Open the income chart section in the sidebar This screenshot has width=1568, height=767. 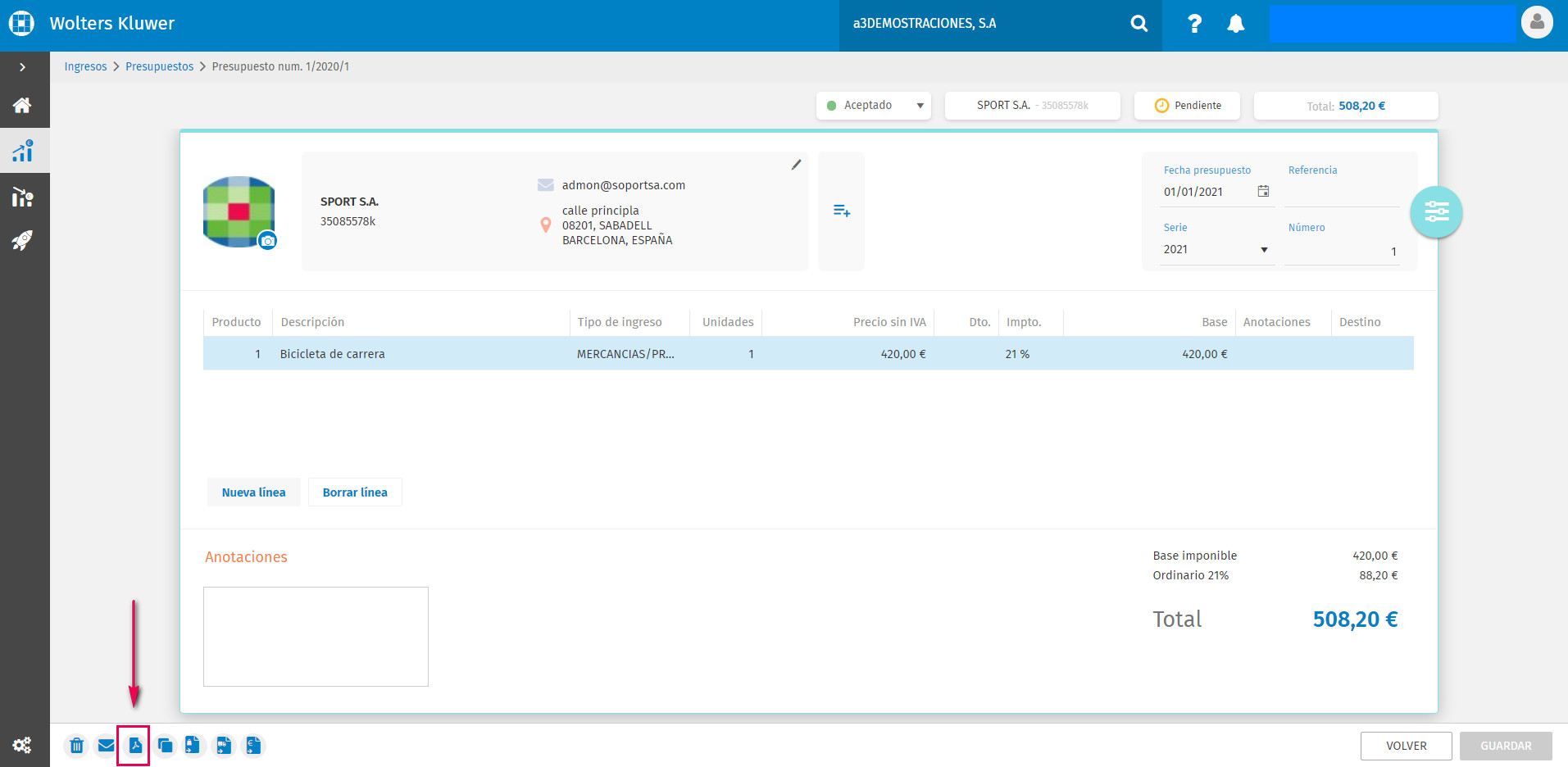[22, 151]
